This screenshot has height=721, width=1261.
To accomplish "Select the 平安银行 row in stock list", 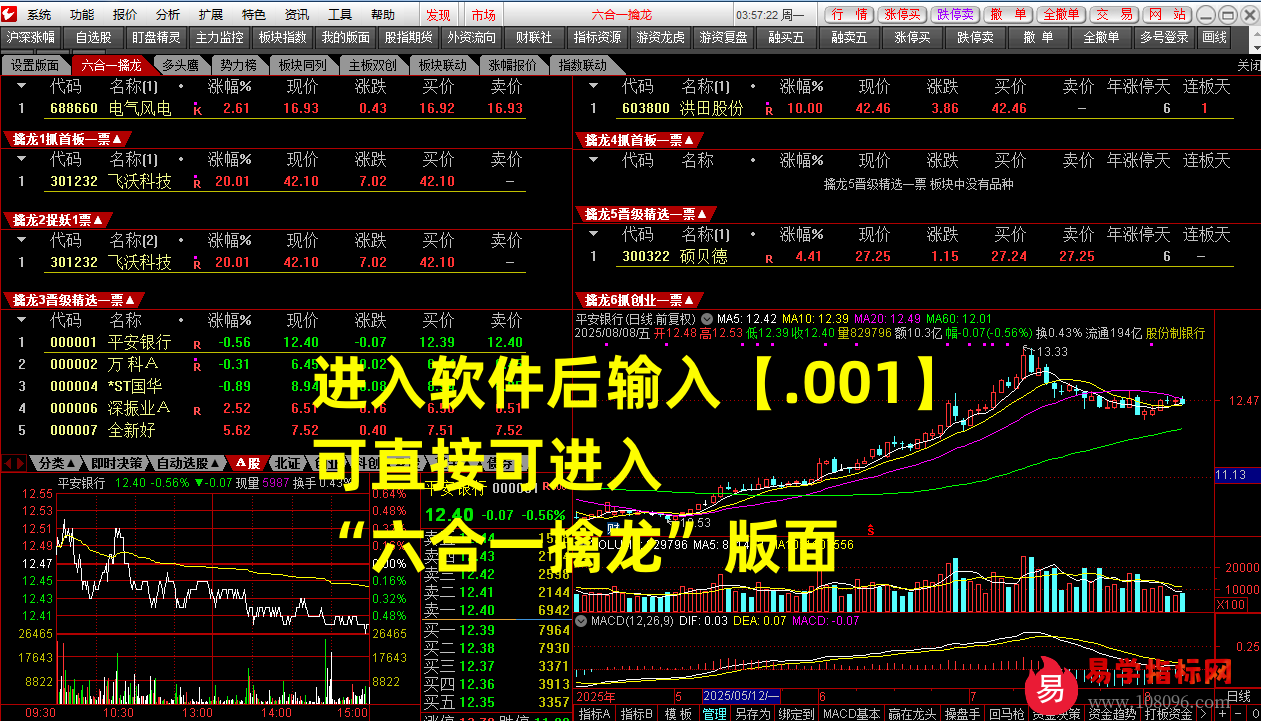I will pyautogui.click(x=140, y=343).
